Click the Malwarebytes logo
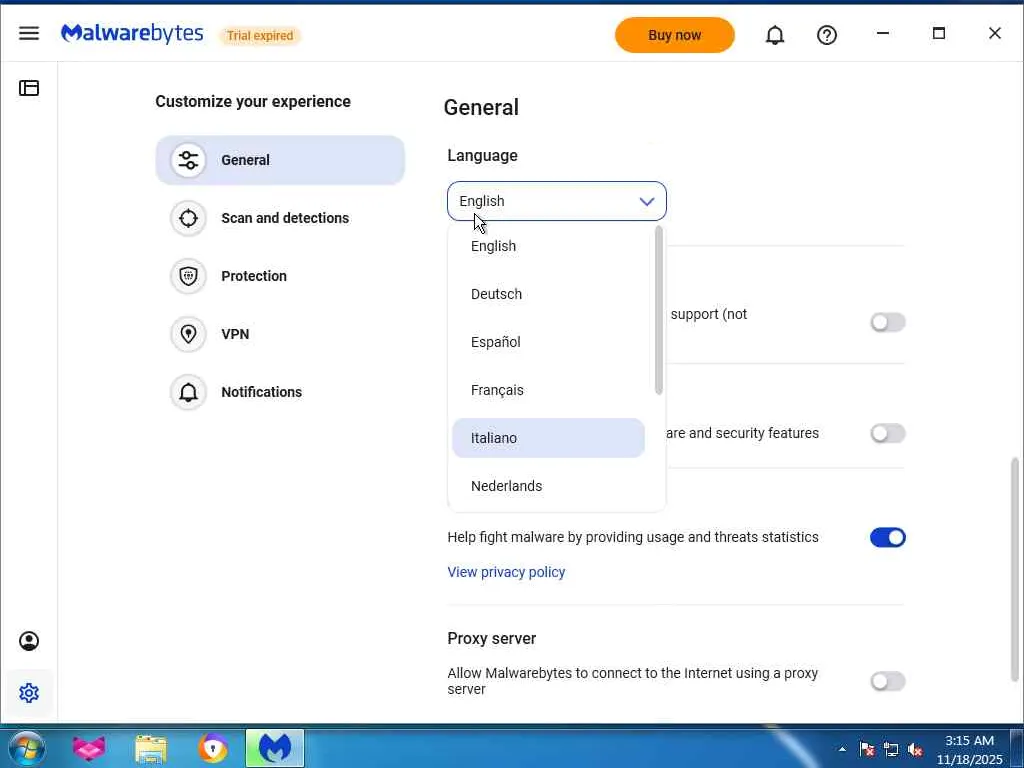1024x768 pixels. pos(132,34)
